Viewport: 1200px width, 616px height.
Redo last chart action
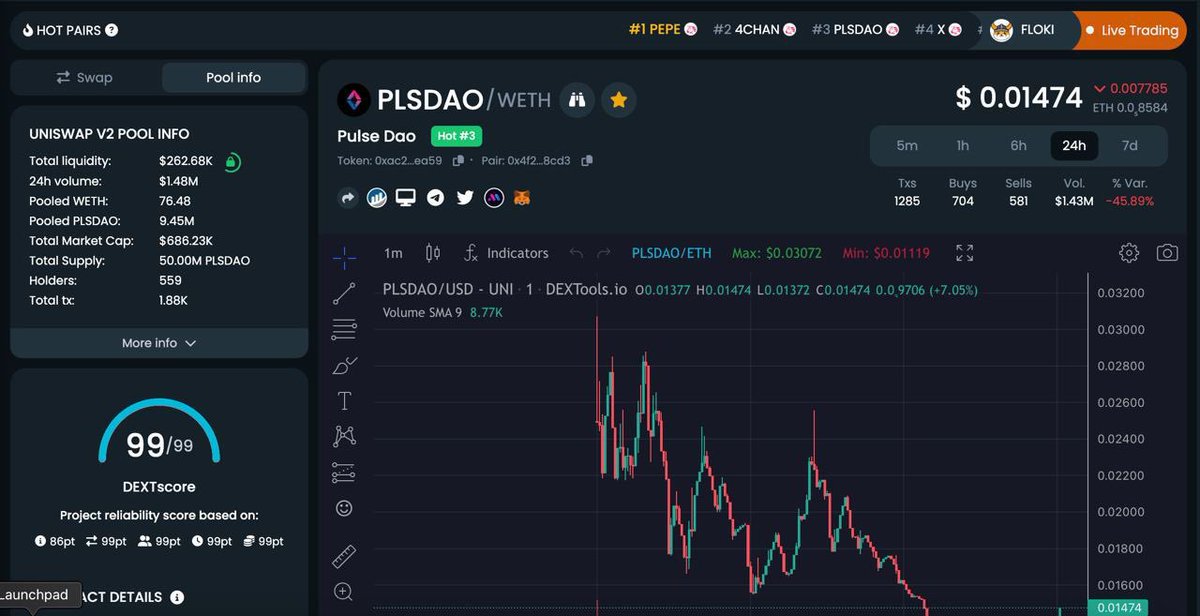coord(603,253)
